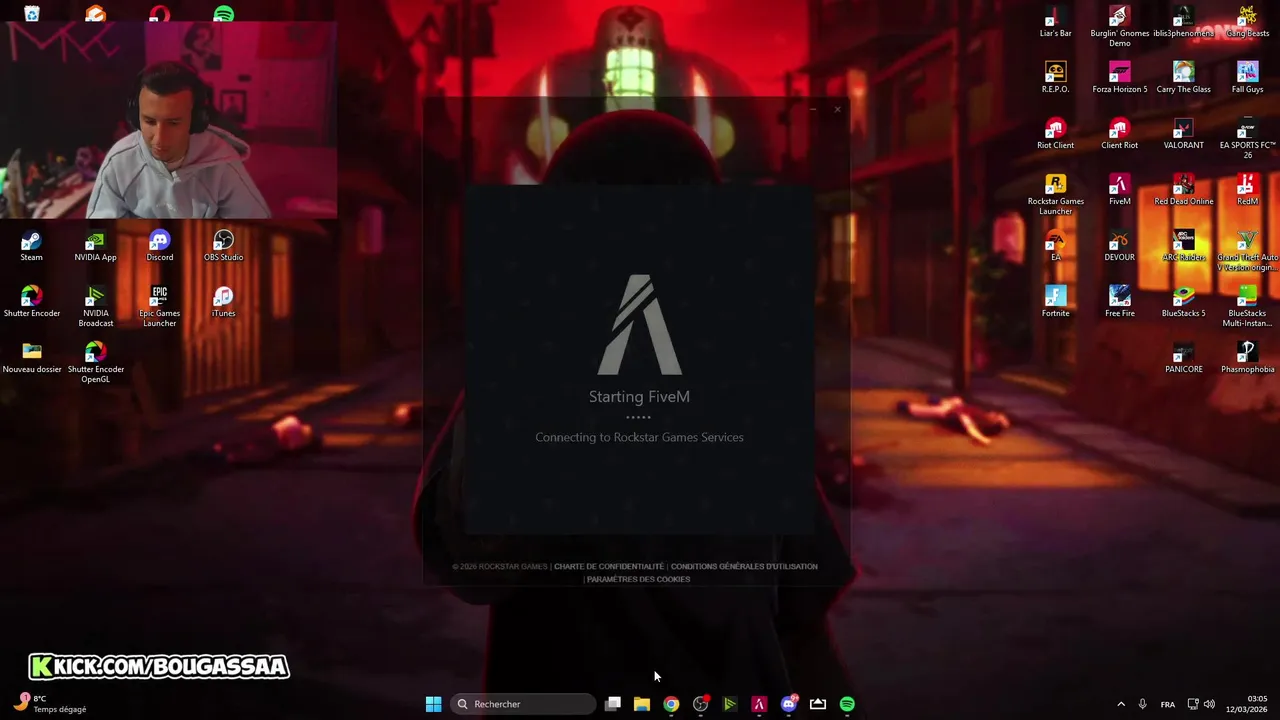Viewport: 1280px width, 720px height.
Task: Select the Client Riot desktop shortcut
Action: point(1119,133)
